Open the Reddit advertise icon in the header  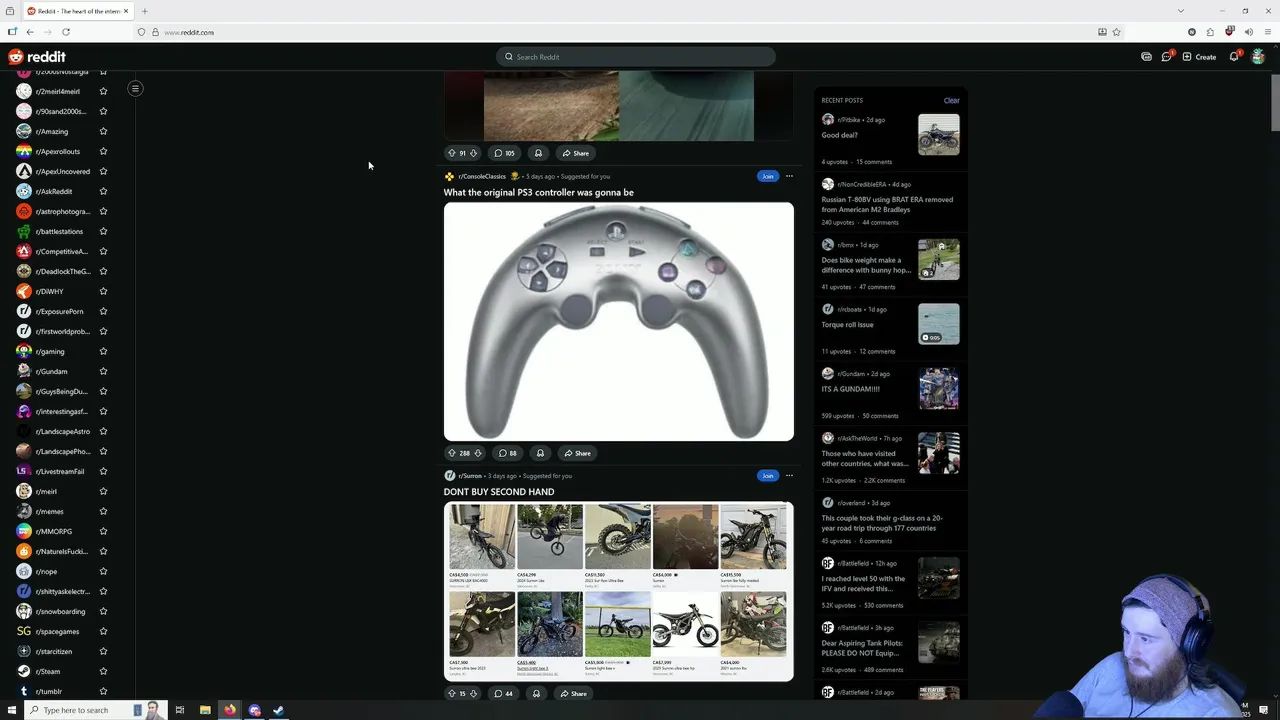pos(1146,57)
